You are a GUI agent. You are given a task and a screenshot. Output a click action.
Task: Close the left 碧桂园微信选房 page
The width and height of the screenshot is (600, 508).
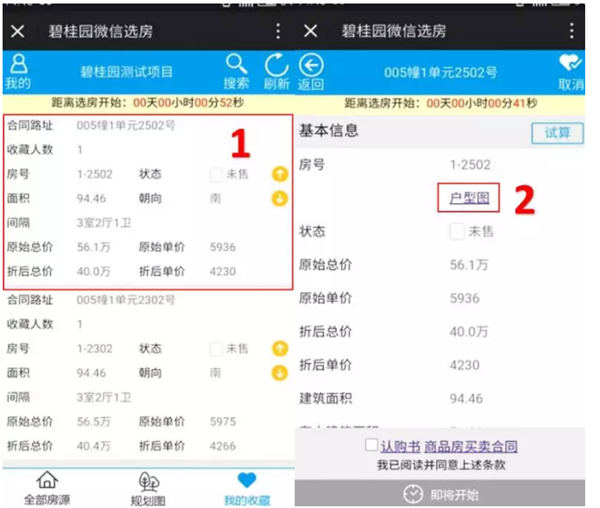point(18,31)
